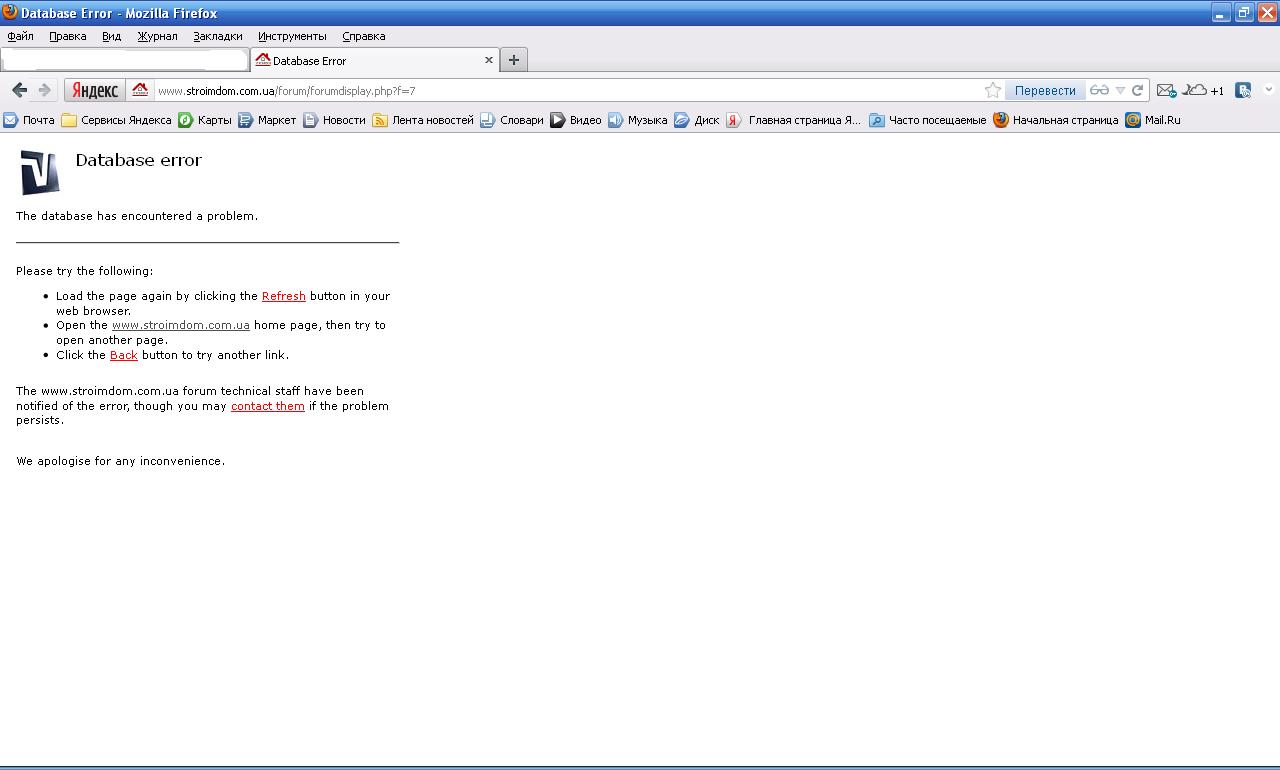Toggle reader mode glasses icon
Screen dimensions: 1280x770
(1099, 90)
